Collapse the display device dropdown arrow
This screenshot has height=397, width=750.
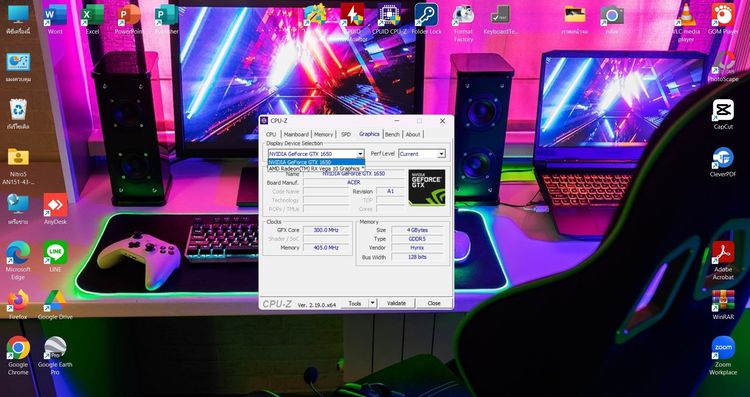(360, 154)
